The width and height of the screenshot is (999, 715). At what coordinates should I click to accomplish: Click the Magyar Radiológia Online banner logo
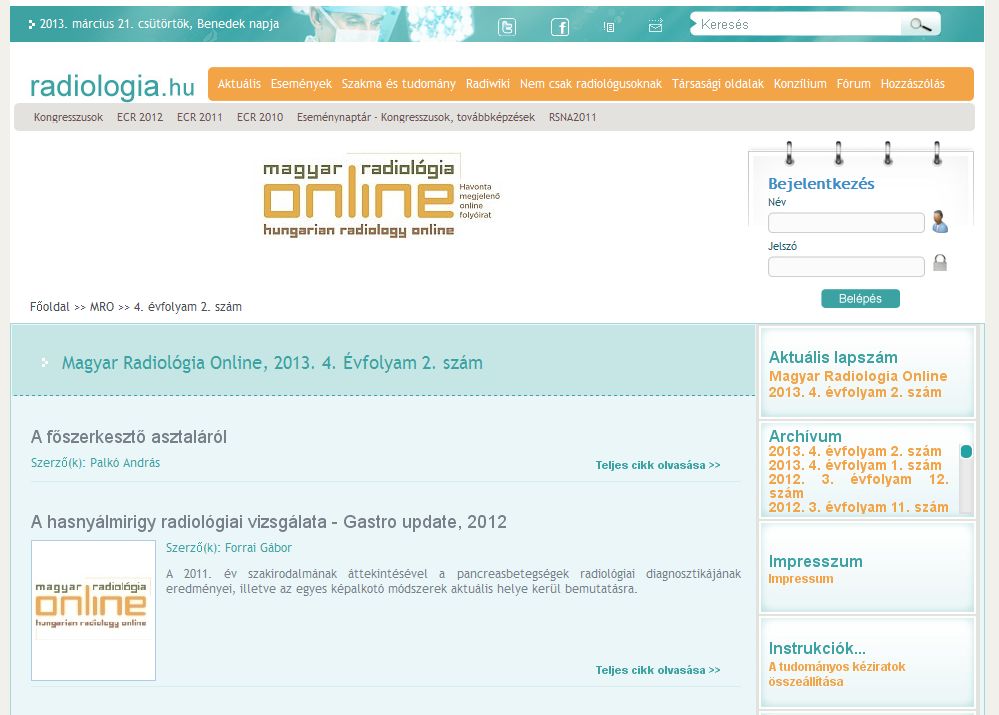coord(381,195)
